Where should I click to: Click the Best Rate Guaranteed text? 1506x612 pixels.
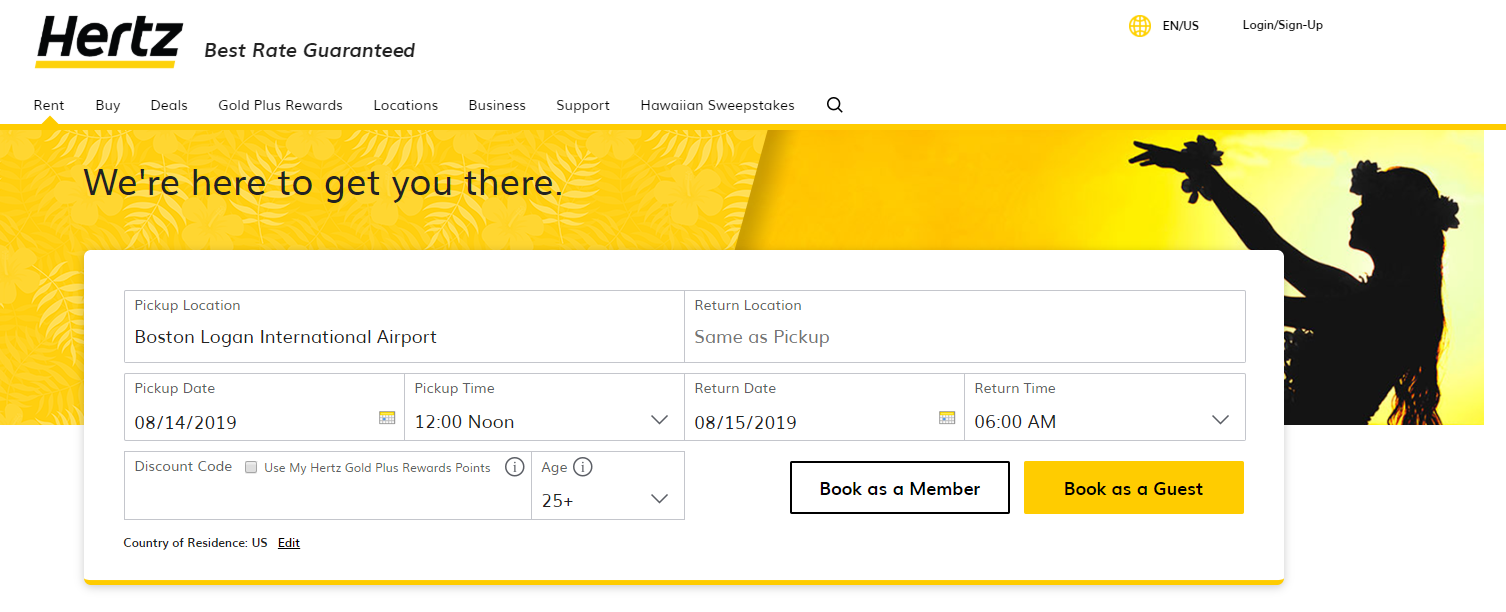point(310,50)
